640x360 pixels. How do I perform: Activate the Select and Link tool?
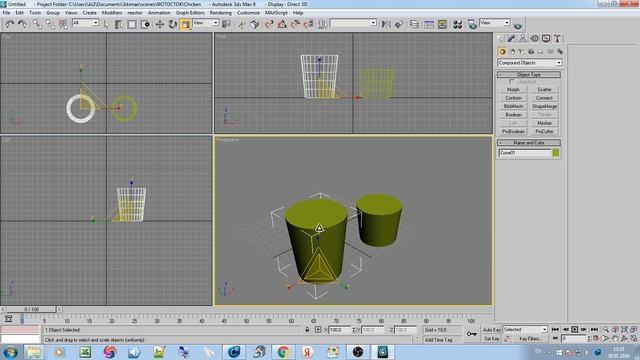[x=37, y=24]
